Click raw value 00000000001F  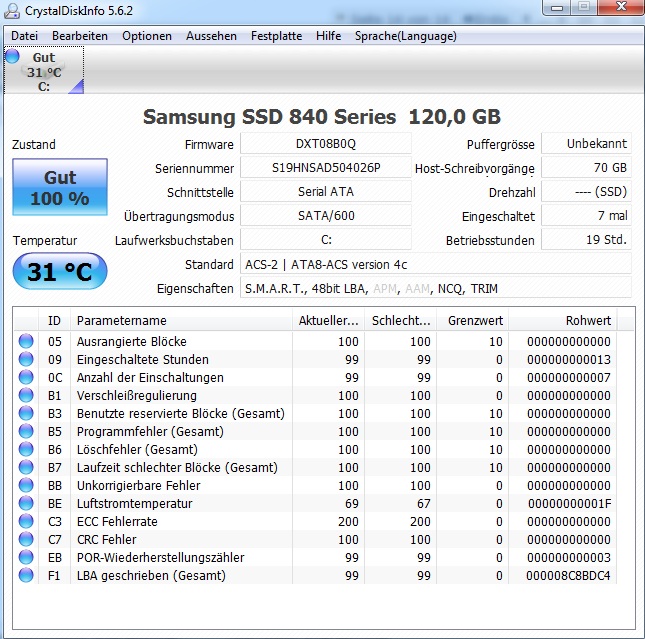coord(569,504)
